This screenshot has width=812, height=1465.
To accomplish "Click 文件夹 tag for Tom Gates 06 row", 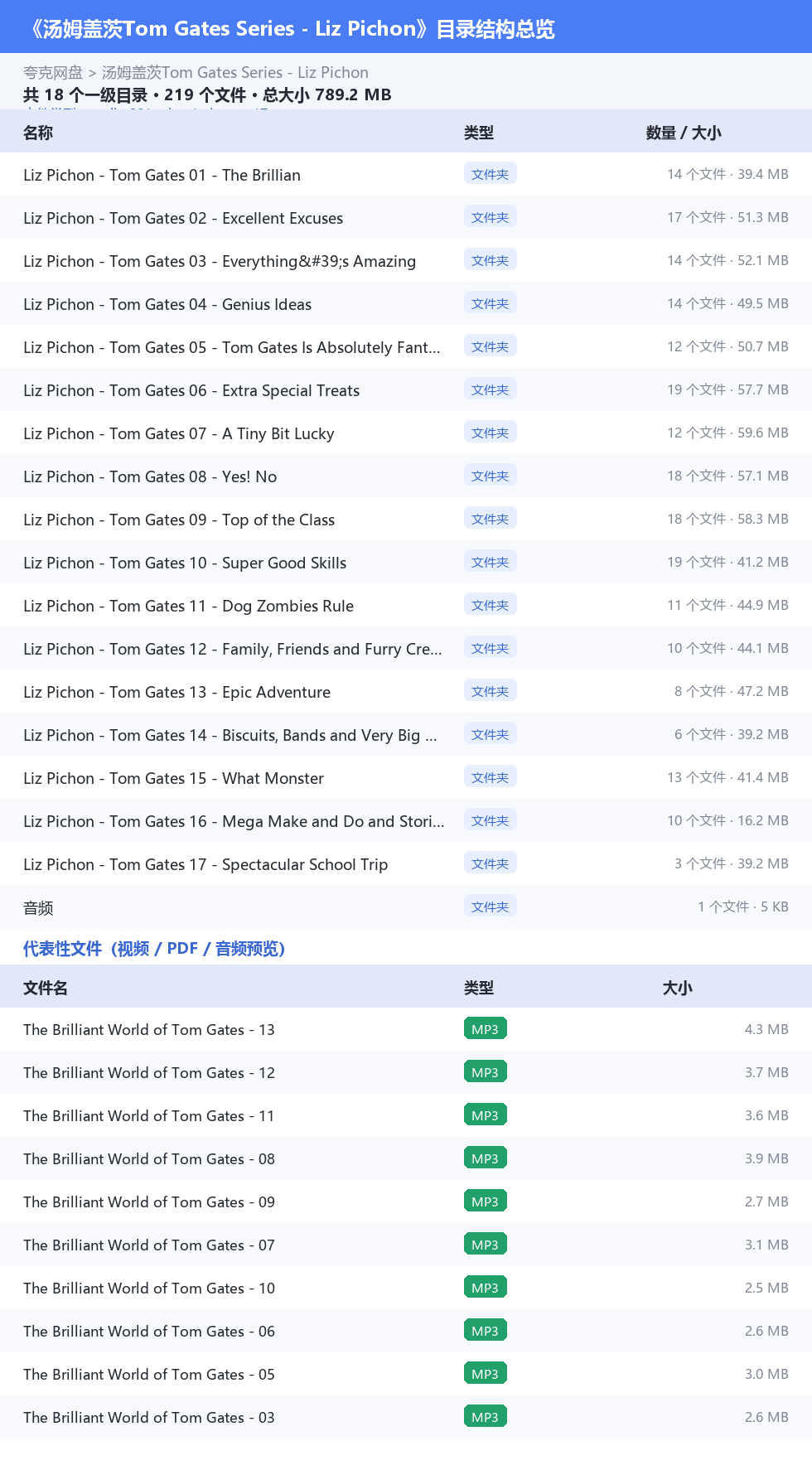I will point(491,389).
